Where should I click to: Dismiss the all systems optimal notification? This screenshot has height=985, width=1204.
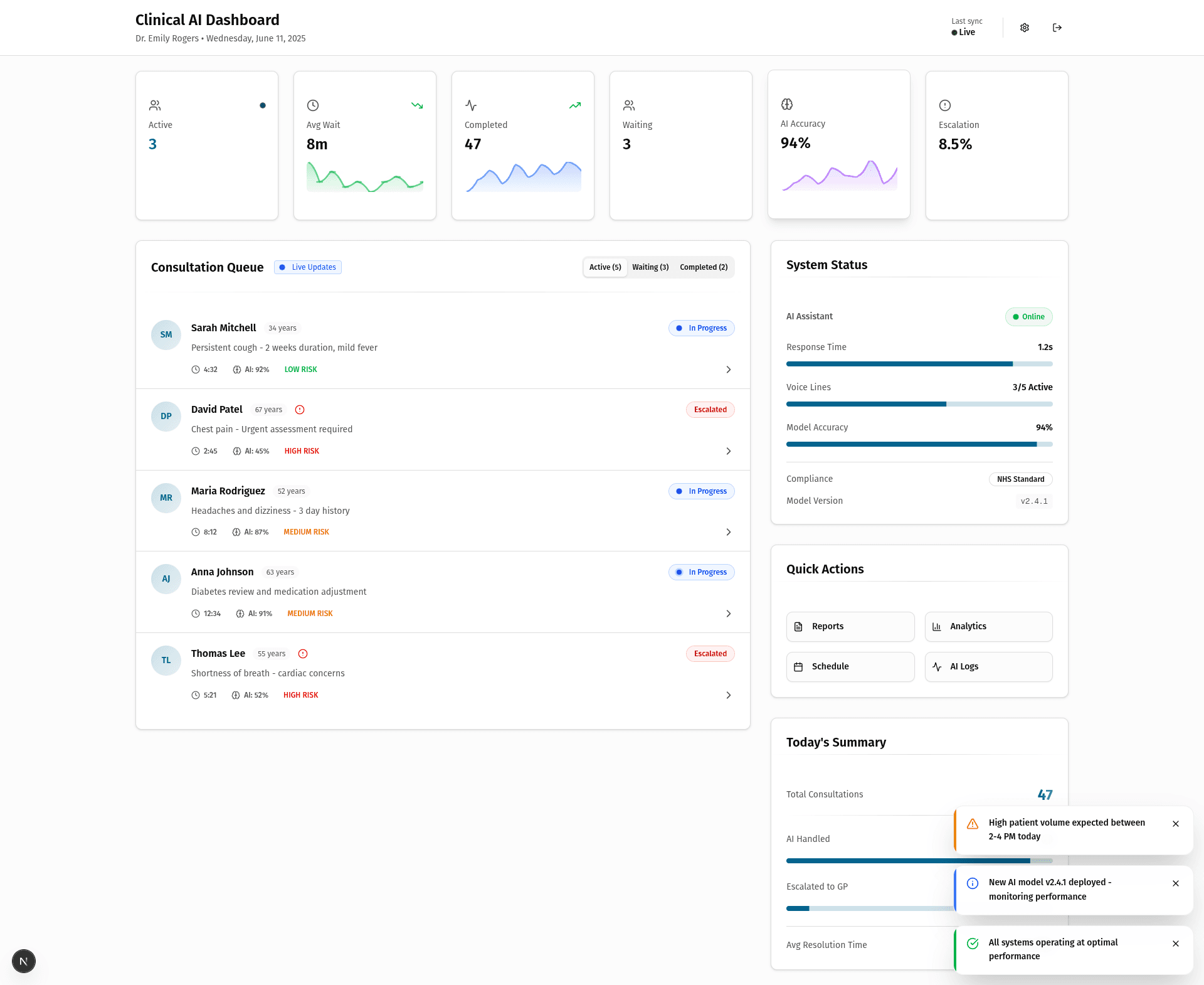click(x=1176, y=944)
